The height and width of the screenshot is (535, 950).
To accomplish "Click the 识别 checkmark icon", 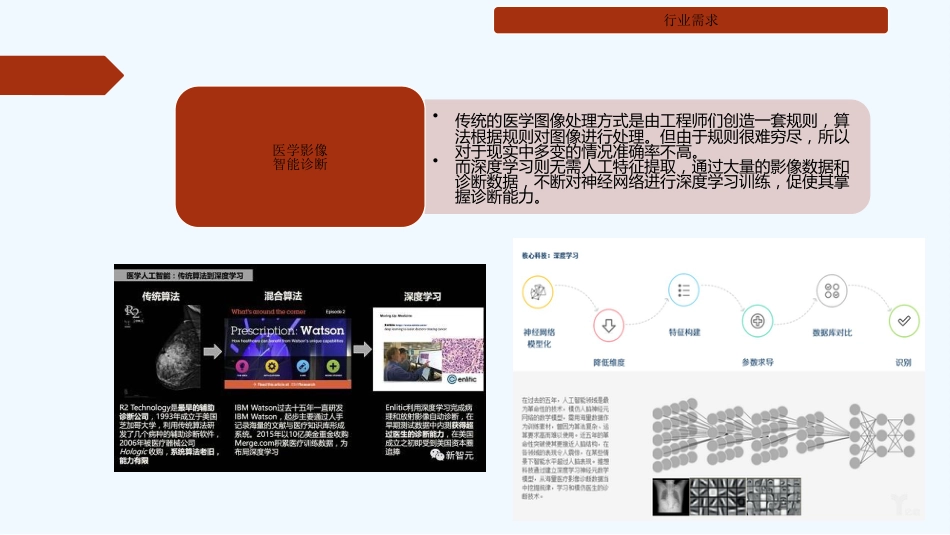I will tap(904, 321).
